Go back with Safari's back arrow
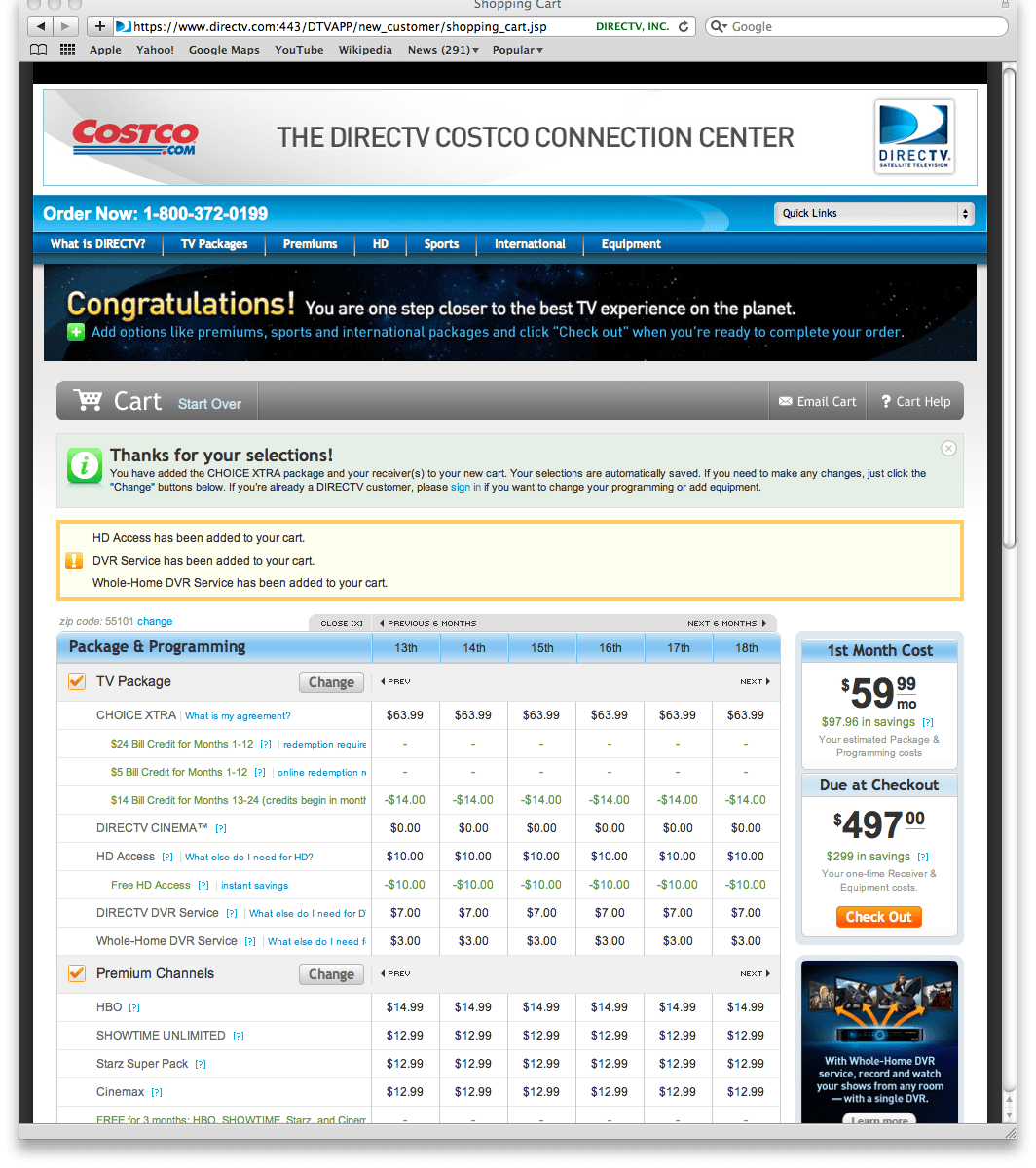This screenshot has height=1168, width=1036. click(40, 26)
